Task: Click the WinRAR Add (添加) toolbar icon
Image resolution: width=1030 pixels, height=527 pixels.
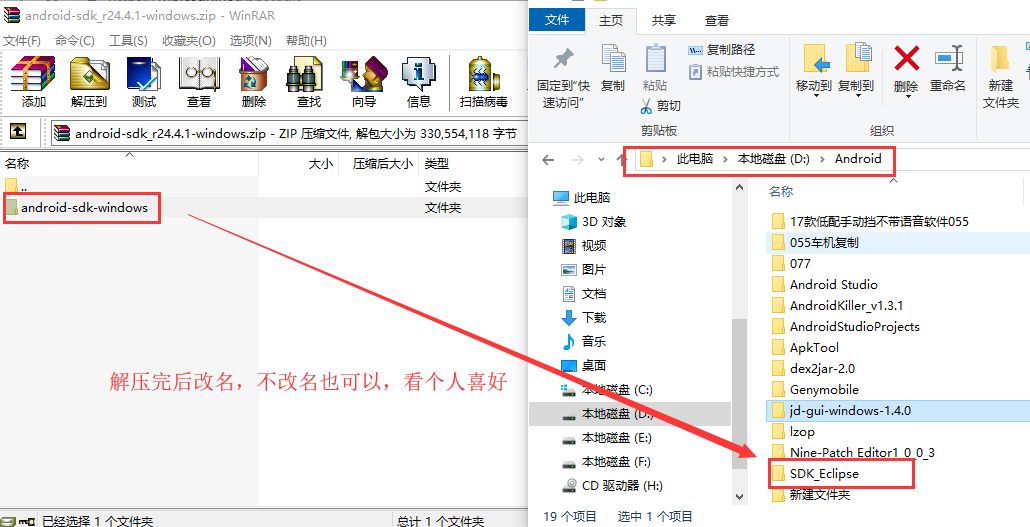Action: coord(34,74)
